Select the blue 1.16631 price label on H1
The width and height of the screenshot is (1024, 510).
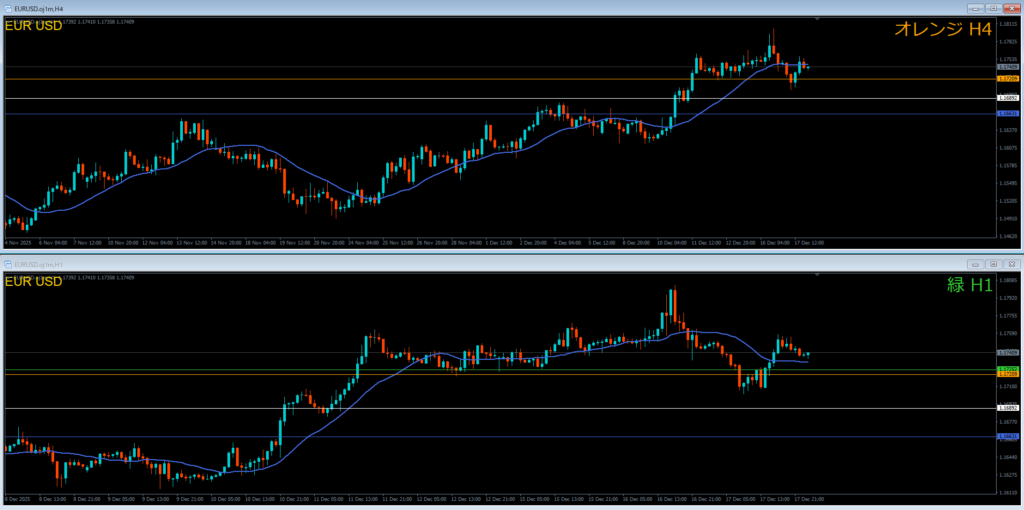click(1008, 437)
